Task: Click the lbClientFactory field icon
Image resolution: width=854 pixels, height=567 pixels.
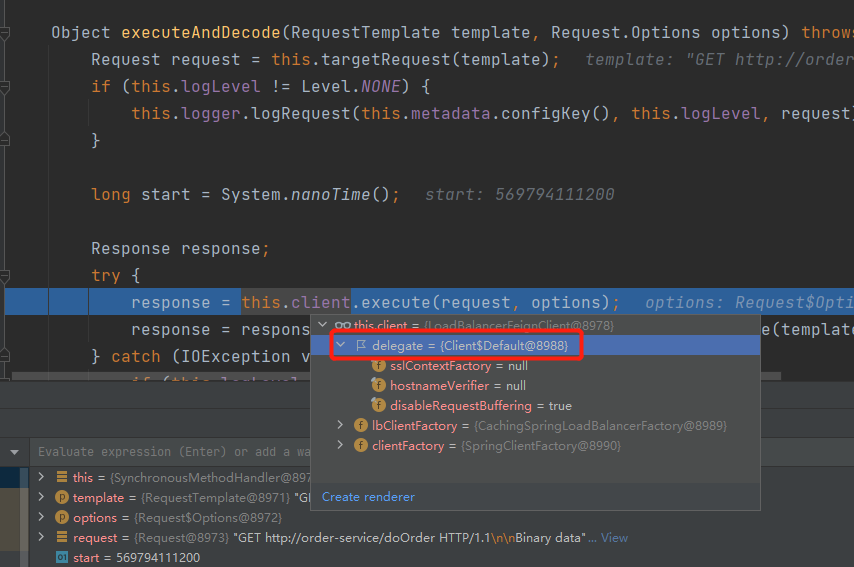Action: click(361, 426)
